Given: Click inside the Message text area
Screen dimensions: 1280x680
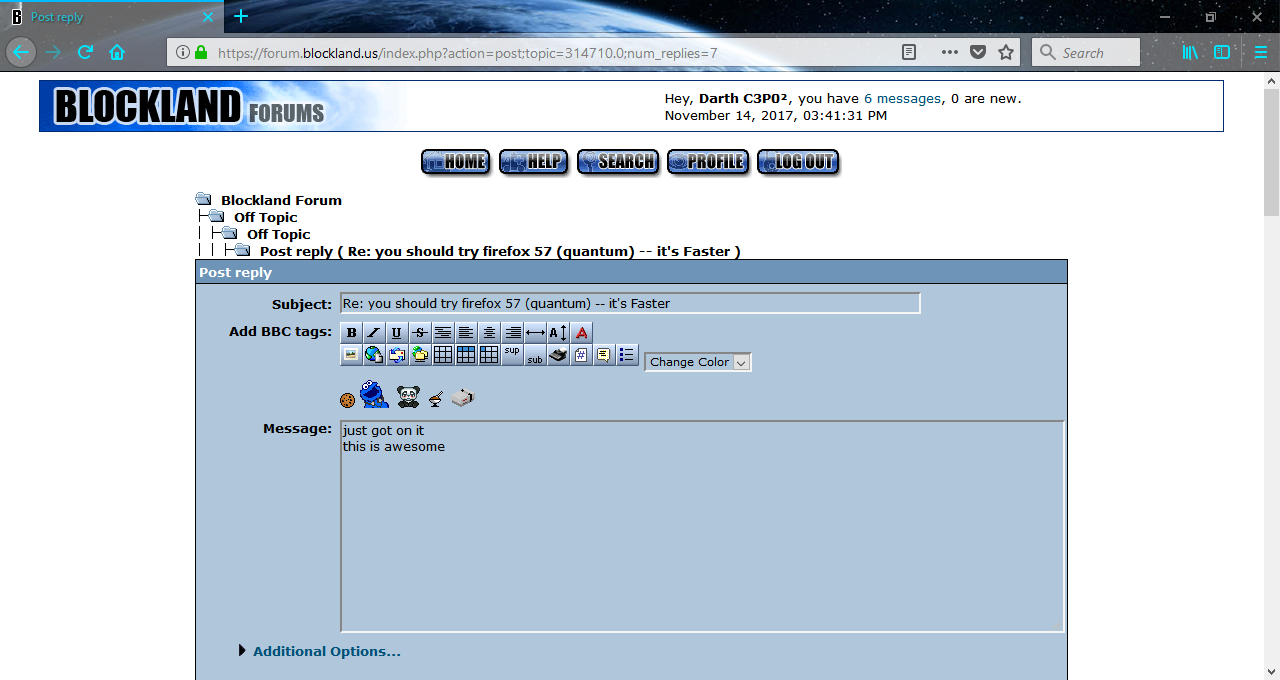Looking at the screenshot, I should (702, 527).
